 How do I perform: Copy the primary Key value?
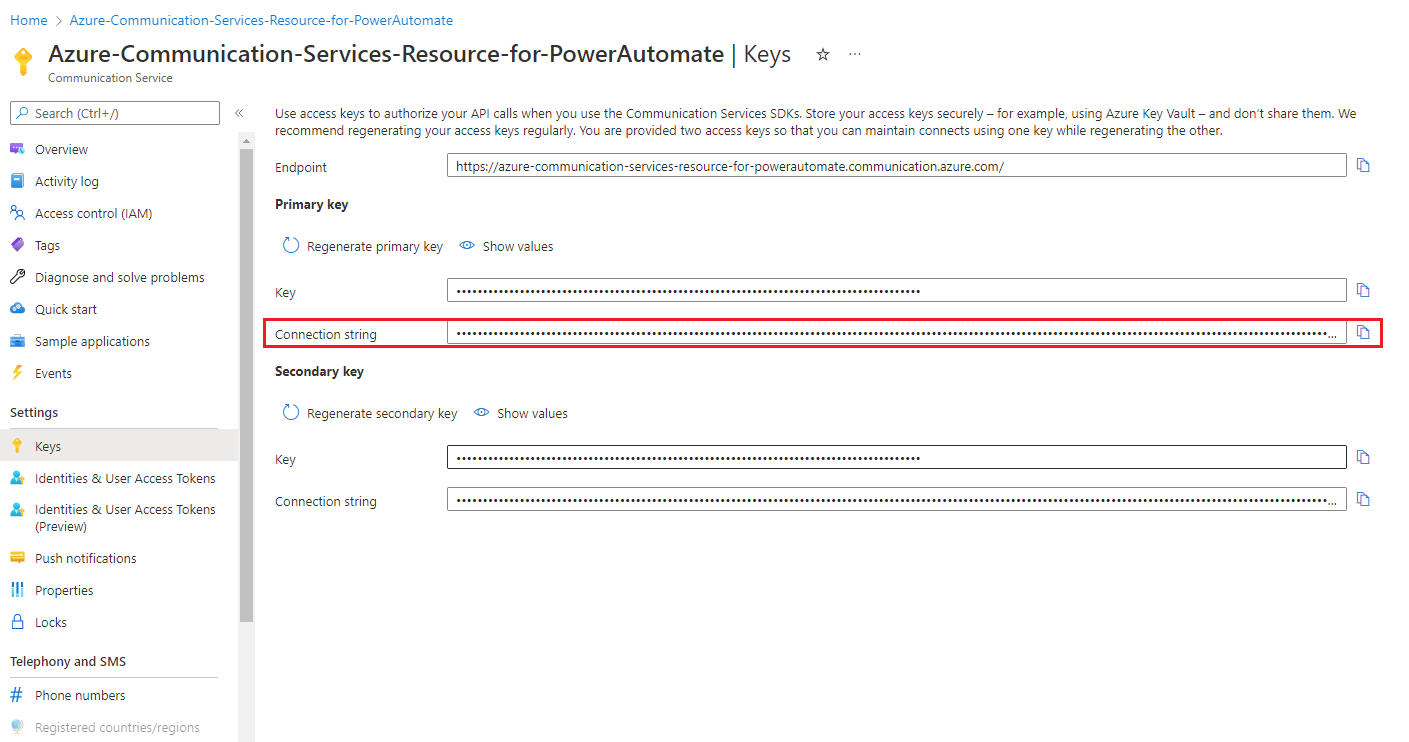point(1363,291)
